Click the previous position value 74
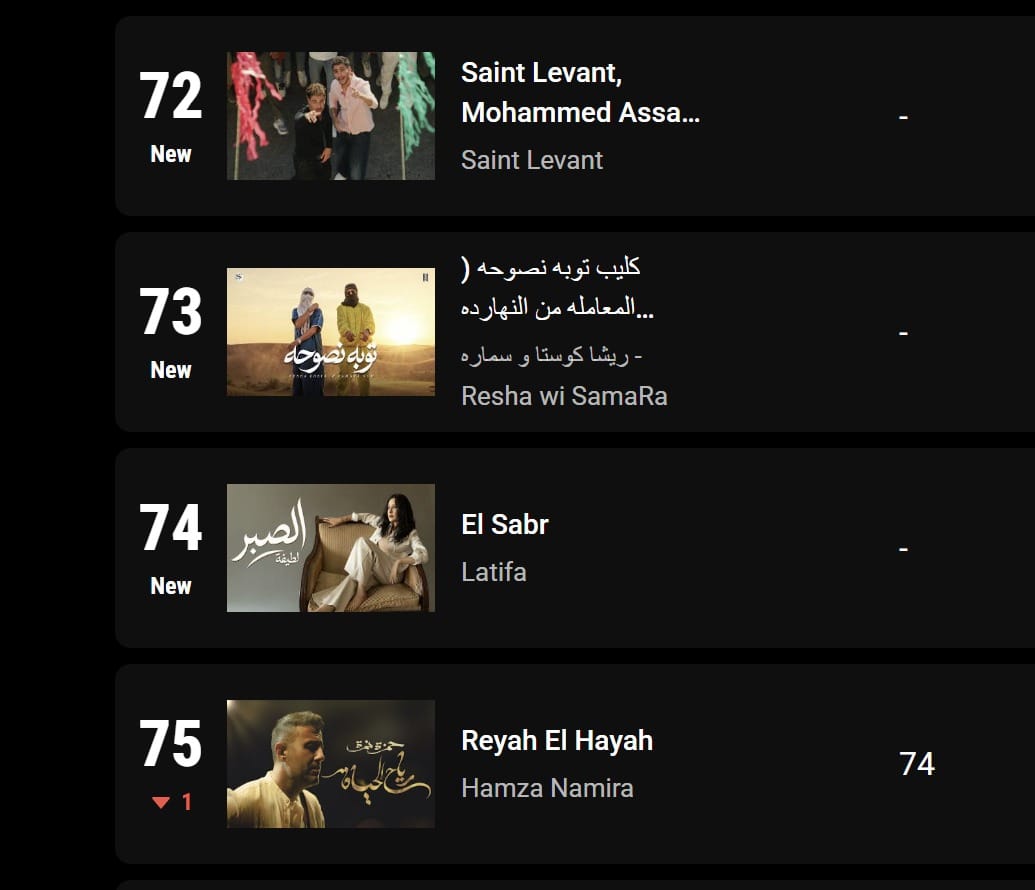 (x=917, y=764)
